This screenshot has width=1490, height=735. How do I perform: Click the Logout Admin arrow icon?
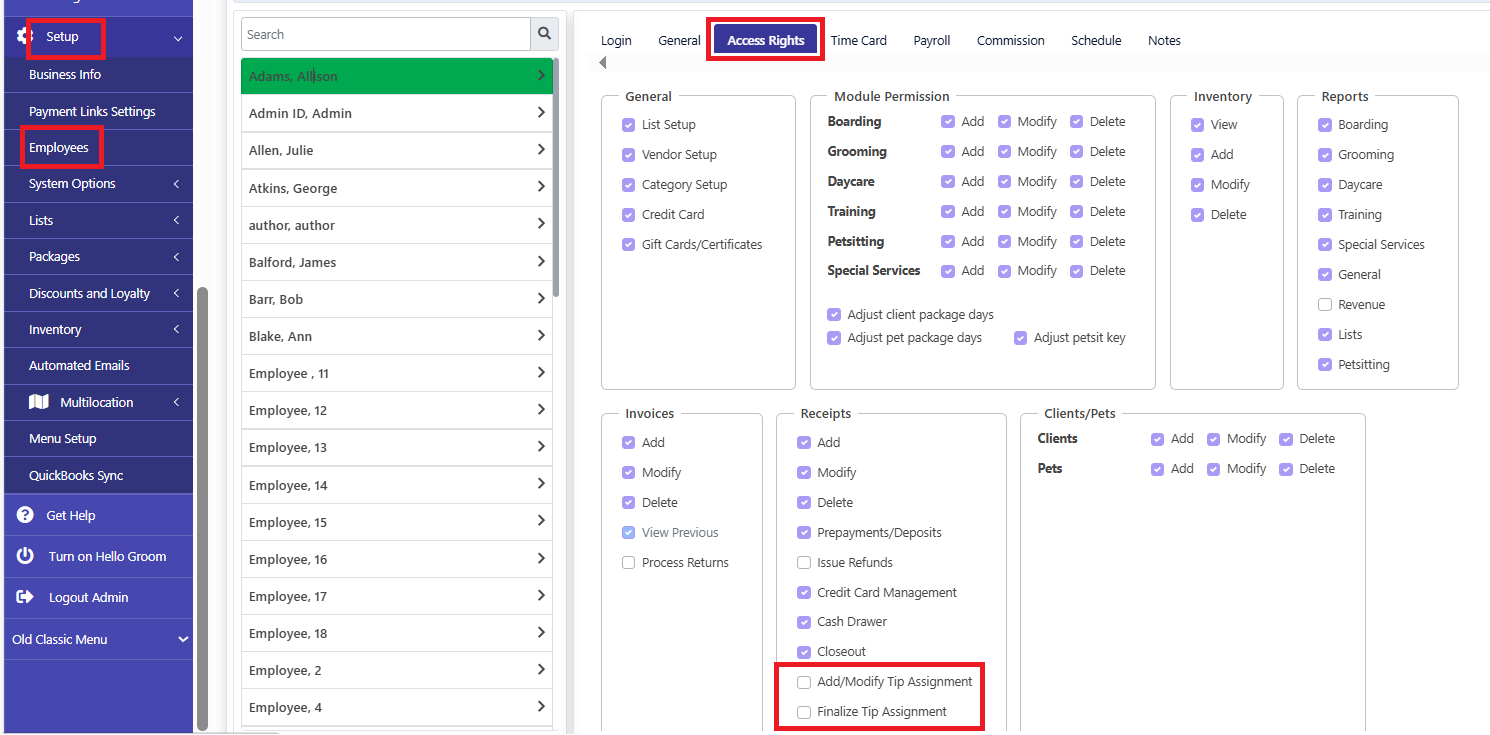[25, 597]
